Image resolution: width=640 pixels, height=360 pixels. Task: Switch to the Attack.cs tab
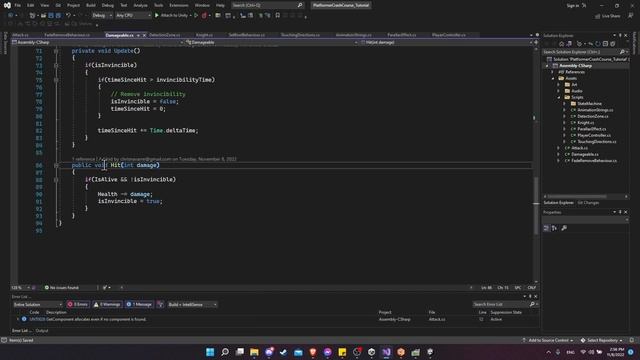(20, 35)
